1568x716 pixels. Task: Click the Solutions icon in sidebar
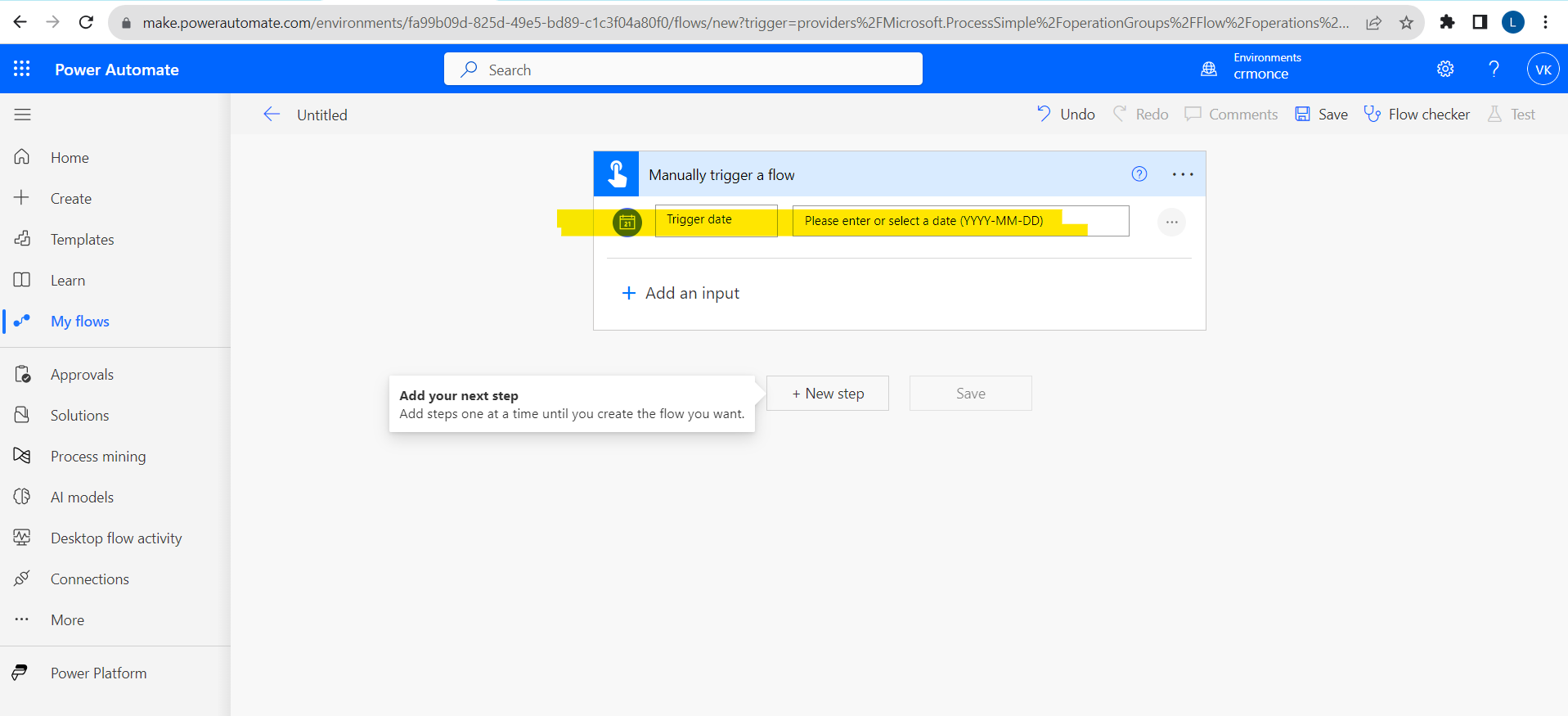pyautogui.click(x=22, y=415)
